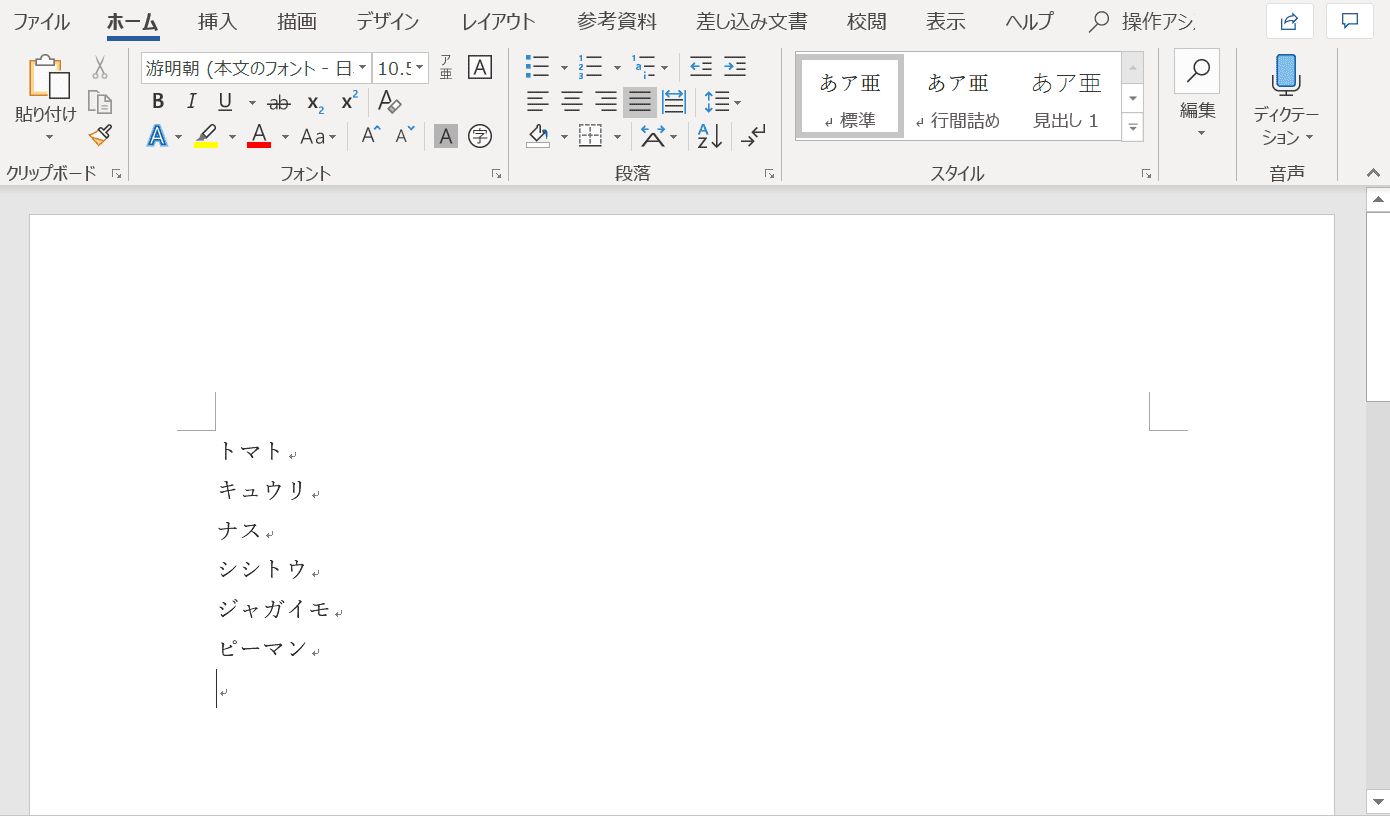Image resolution: width=1390 pixels, height=816 pixels.
Task: Click the vertical scrollbar thumb
Action: point(1377,308)
